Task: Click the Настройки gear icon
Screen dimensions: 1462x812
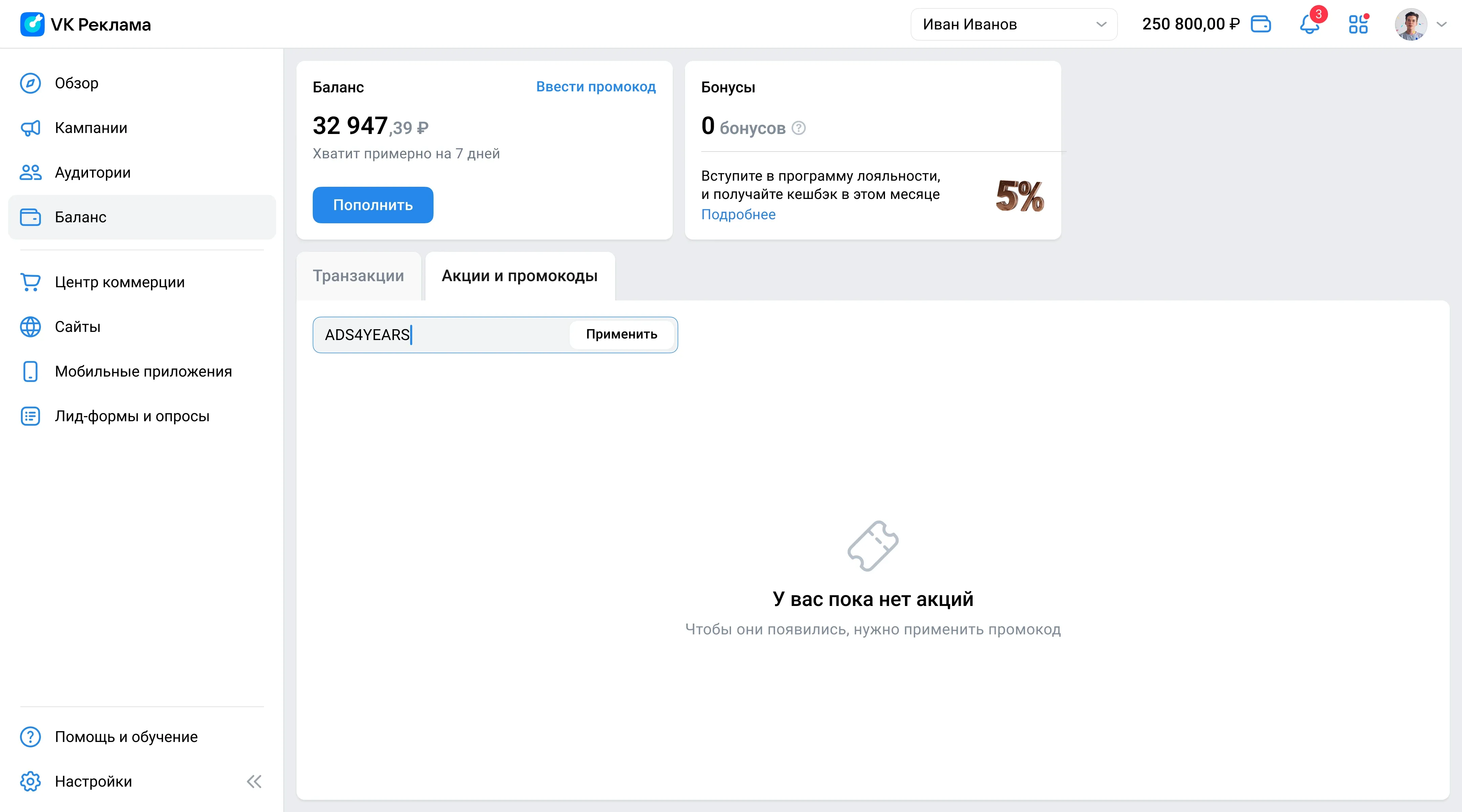Action: (31, 781)
